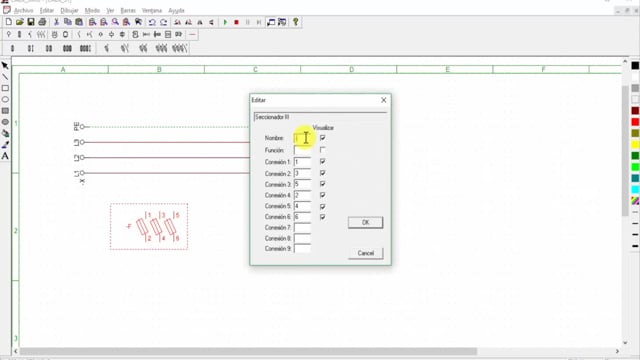
Task: Dismiss the dialog with Cancel
Action: 365,253
